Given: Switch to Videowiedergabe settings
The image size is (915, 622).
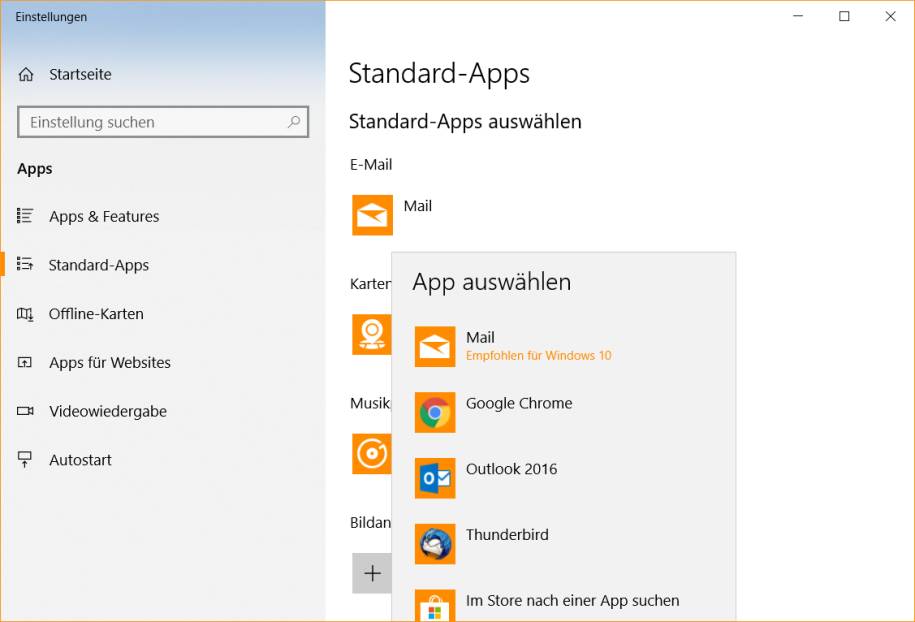Looking at the screenshot, I should coord(107,412).
